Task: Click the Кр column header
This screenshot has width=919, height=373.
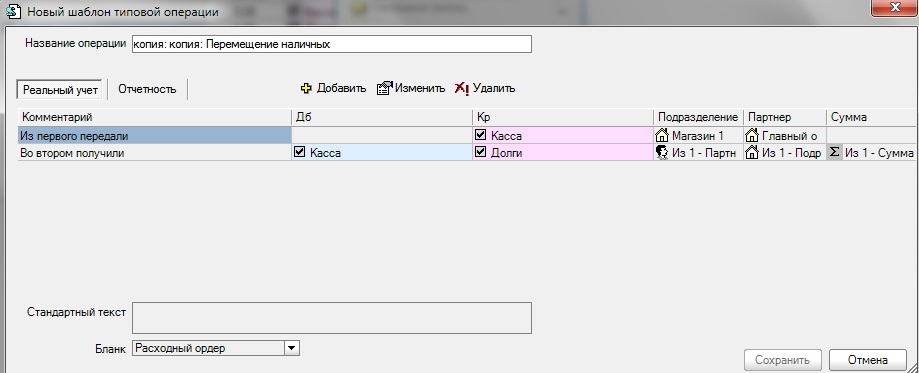Action: (x=563, y=117)
